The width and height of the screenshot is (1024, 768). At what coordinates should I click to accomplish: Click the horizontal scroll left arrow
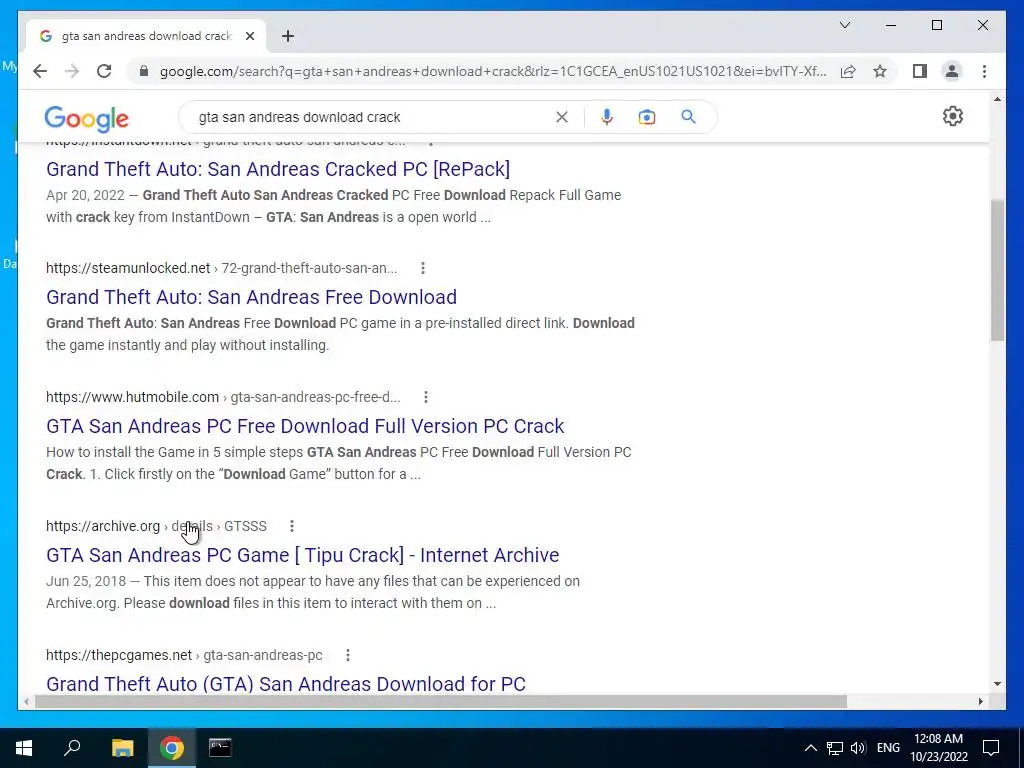[x=26, y=701]
